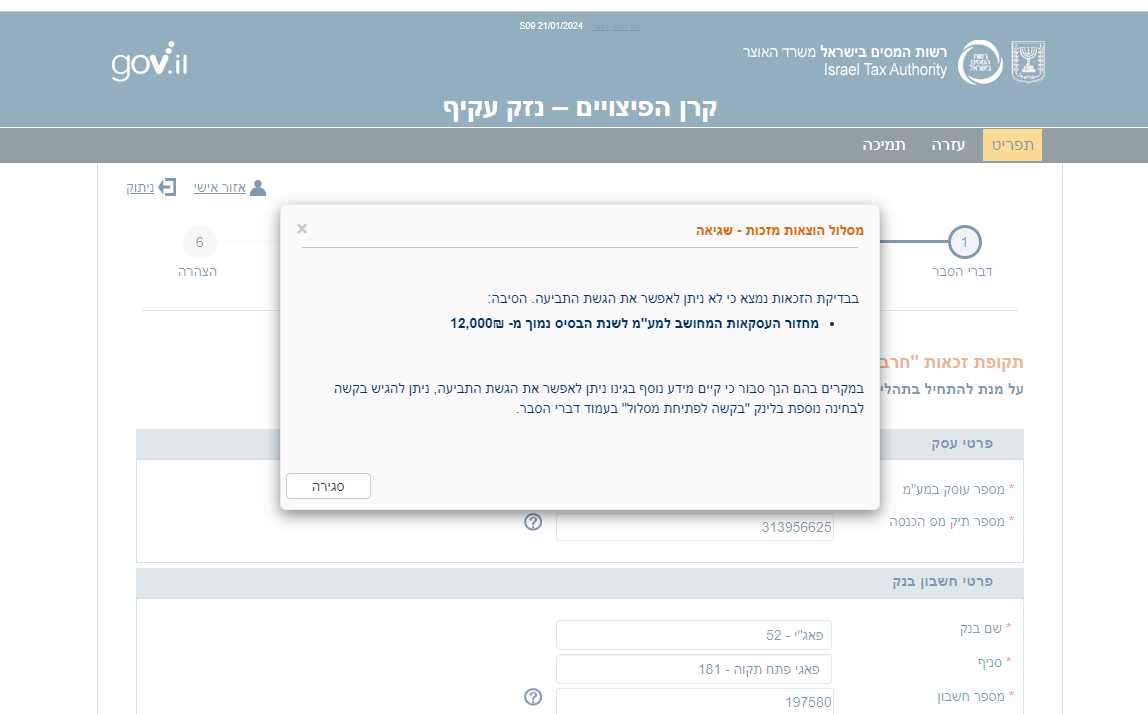Open the אזור אישי link
Viewport: 1148px width, 714px height.
pos(220,187)
